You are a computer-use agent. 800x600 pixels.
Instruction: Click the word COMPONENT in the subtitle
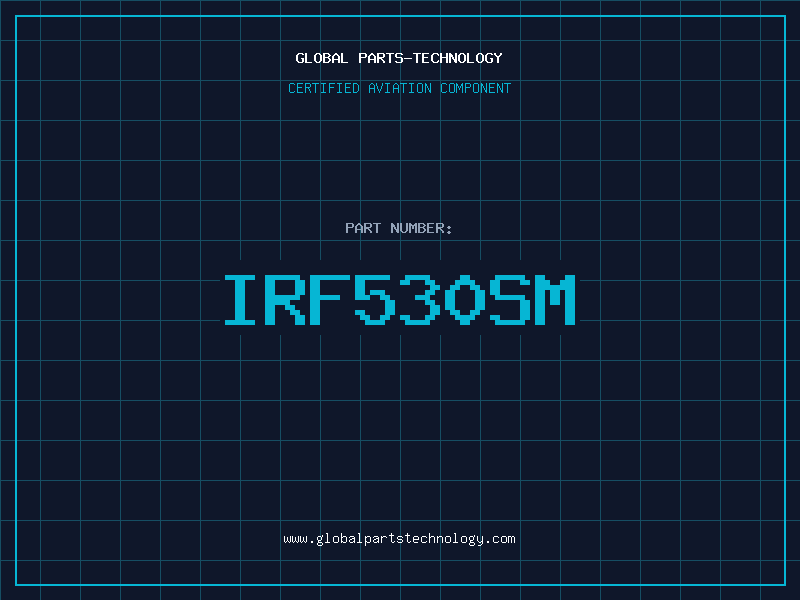[x=475, y=88]
